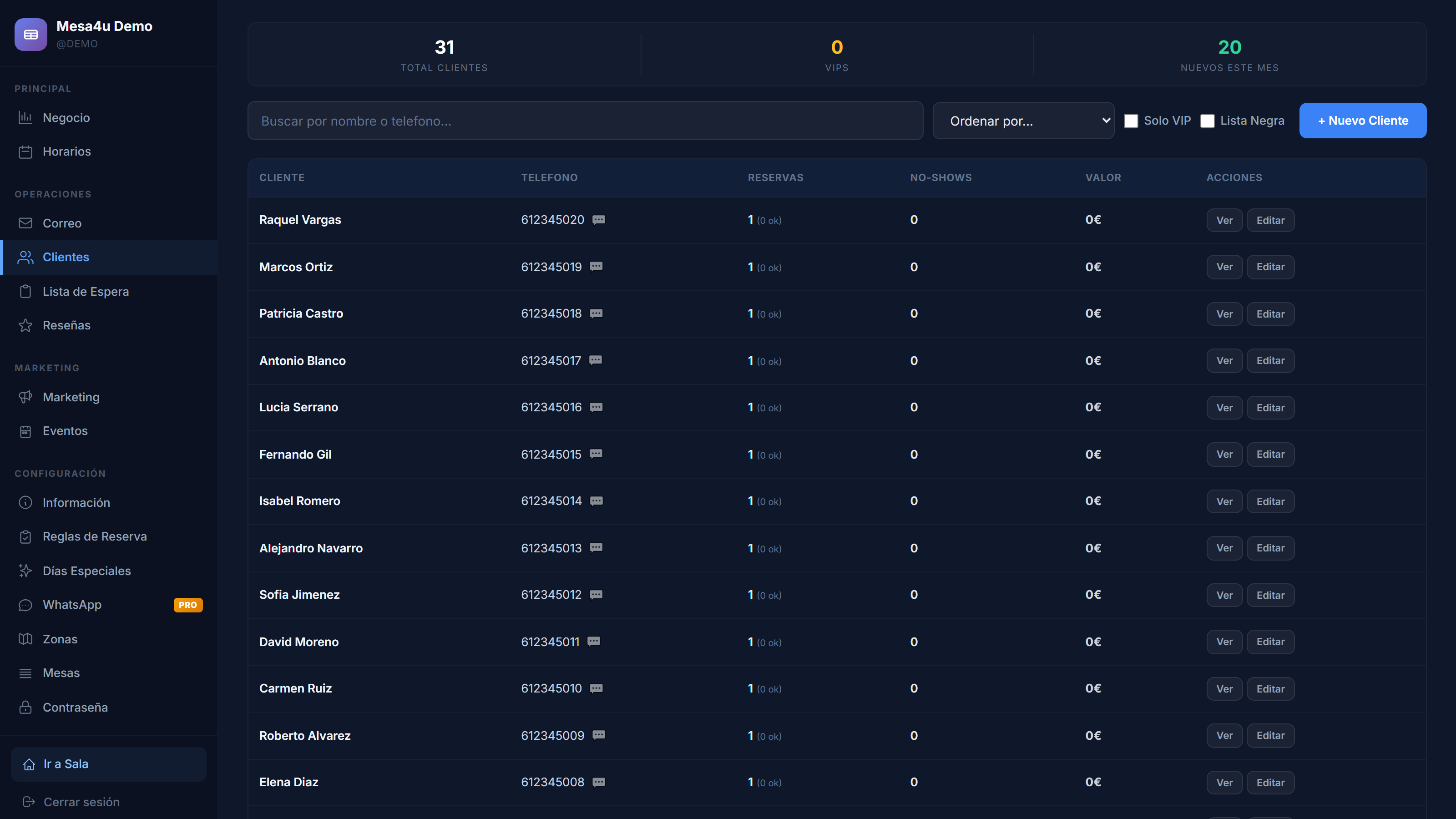Image resolution: width=1456 pixels, height=819 pixels.
Task: Click message icon next to 612345019
Action: click(x=597, y=267)
